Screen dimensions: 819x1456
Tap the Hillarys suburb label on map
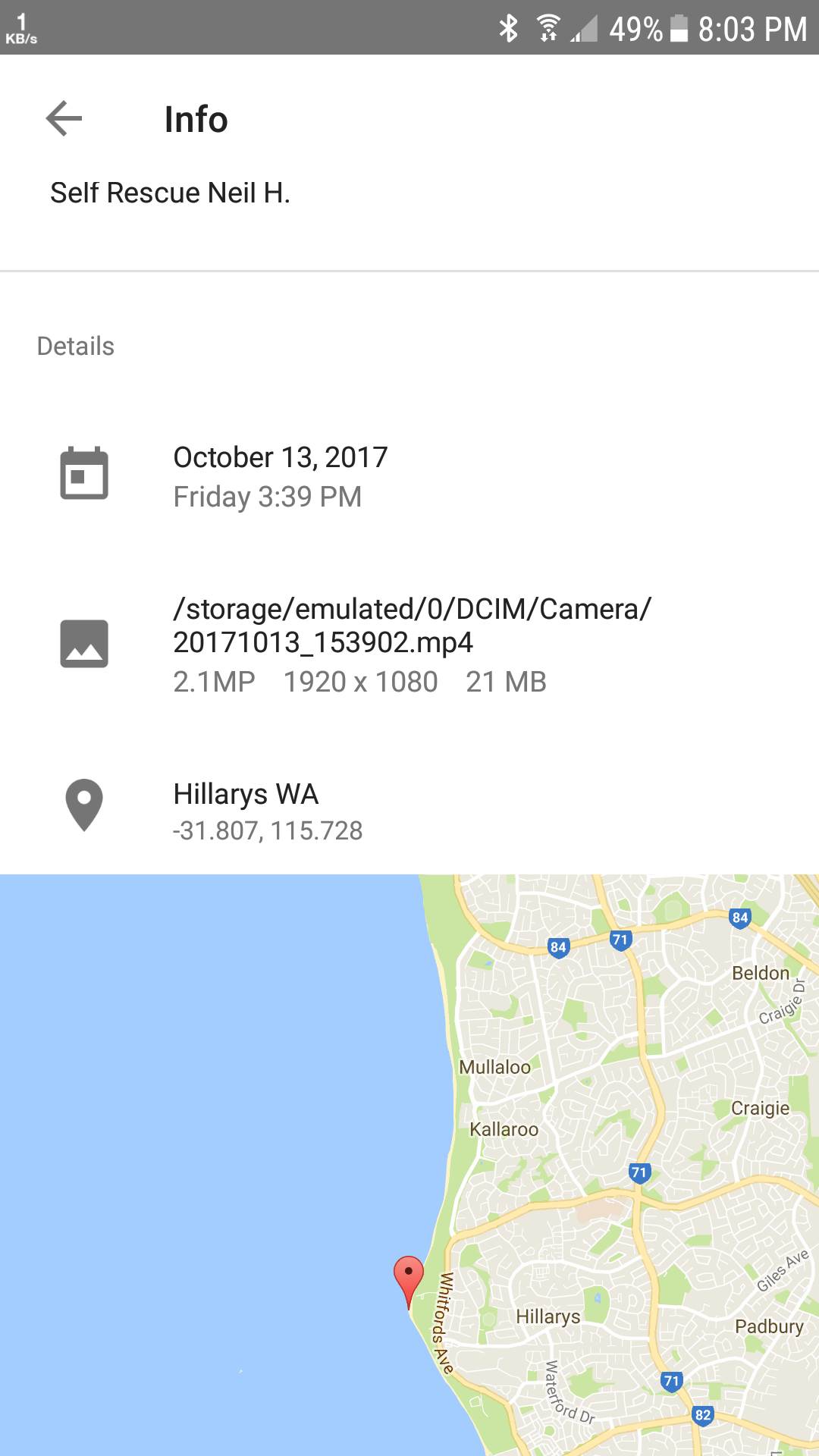tap(548, 1316)
